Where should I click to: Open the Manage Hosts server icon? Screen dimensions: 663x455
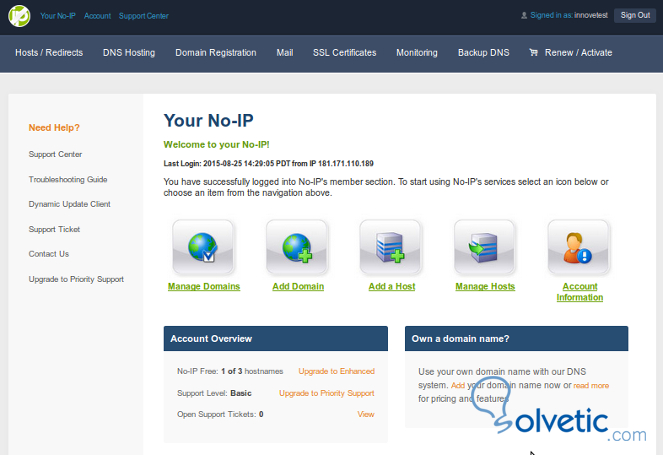pyautogui.click(x=485, y=247)
